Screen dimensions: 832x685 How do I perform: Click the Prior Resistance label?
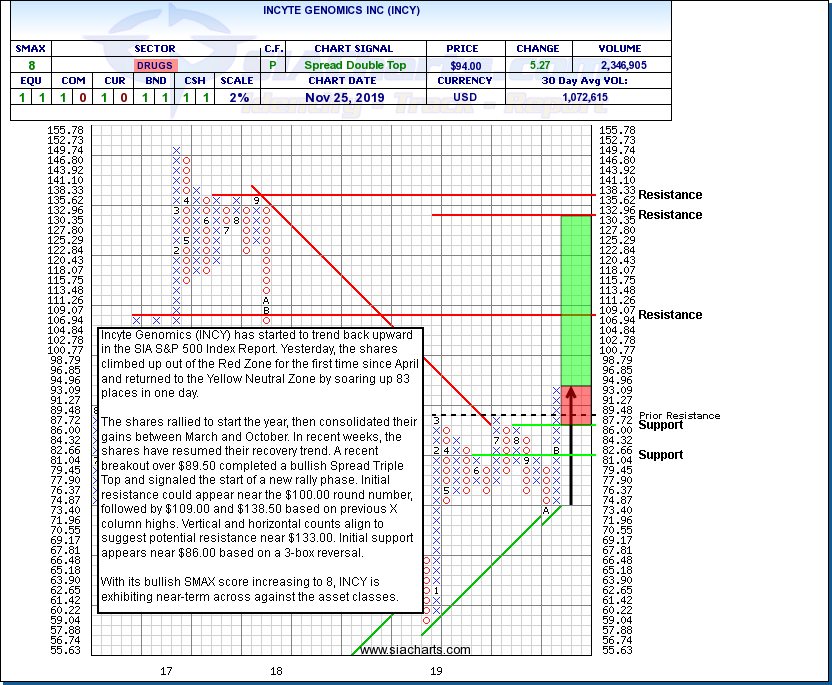665,415
